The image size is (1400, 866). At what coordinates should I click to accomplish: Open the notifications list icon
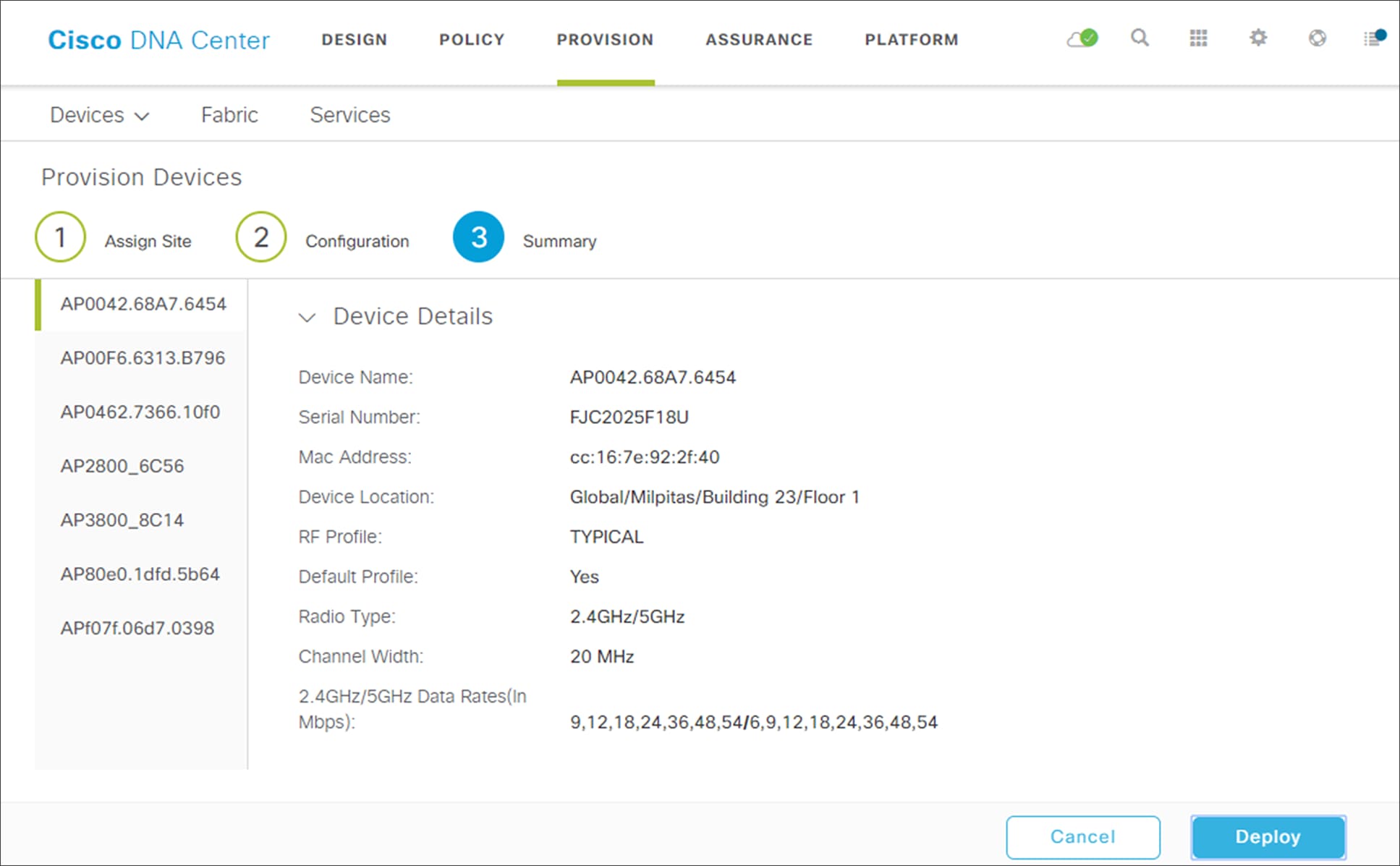coord(1374,38)
